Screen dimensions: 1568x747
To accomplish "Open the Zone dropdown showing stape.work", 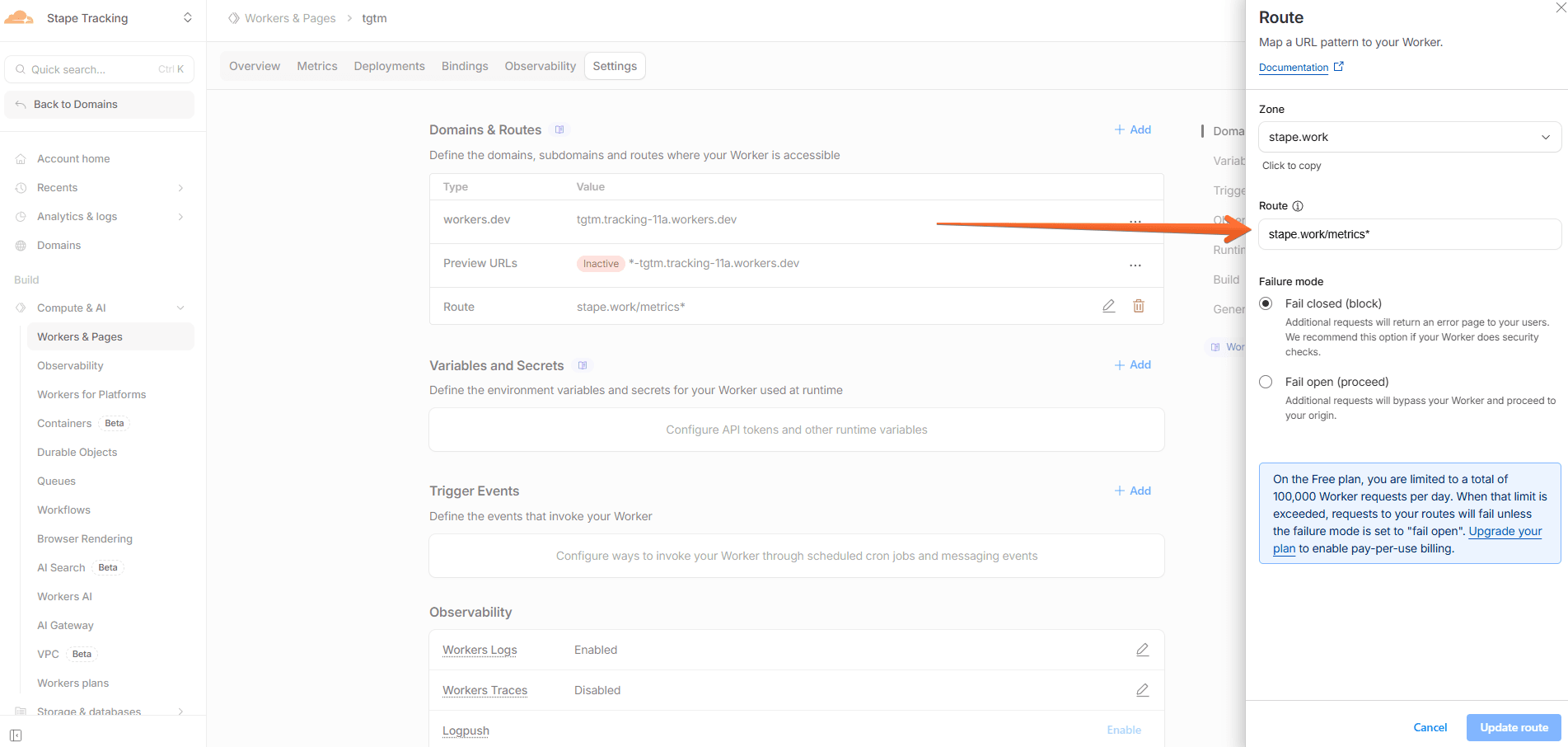I will 1409,137.
